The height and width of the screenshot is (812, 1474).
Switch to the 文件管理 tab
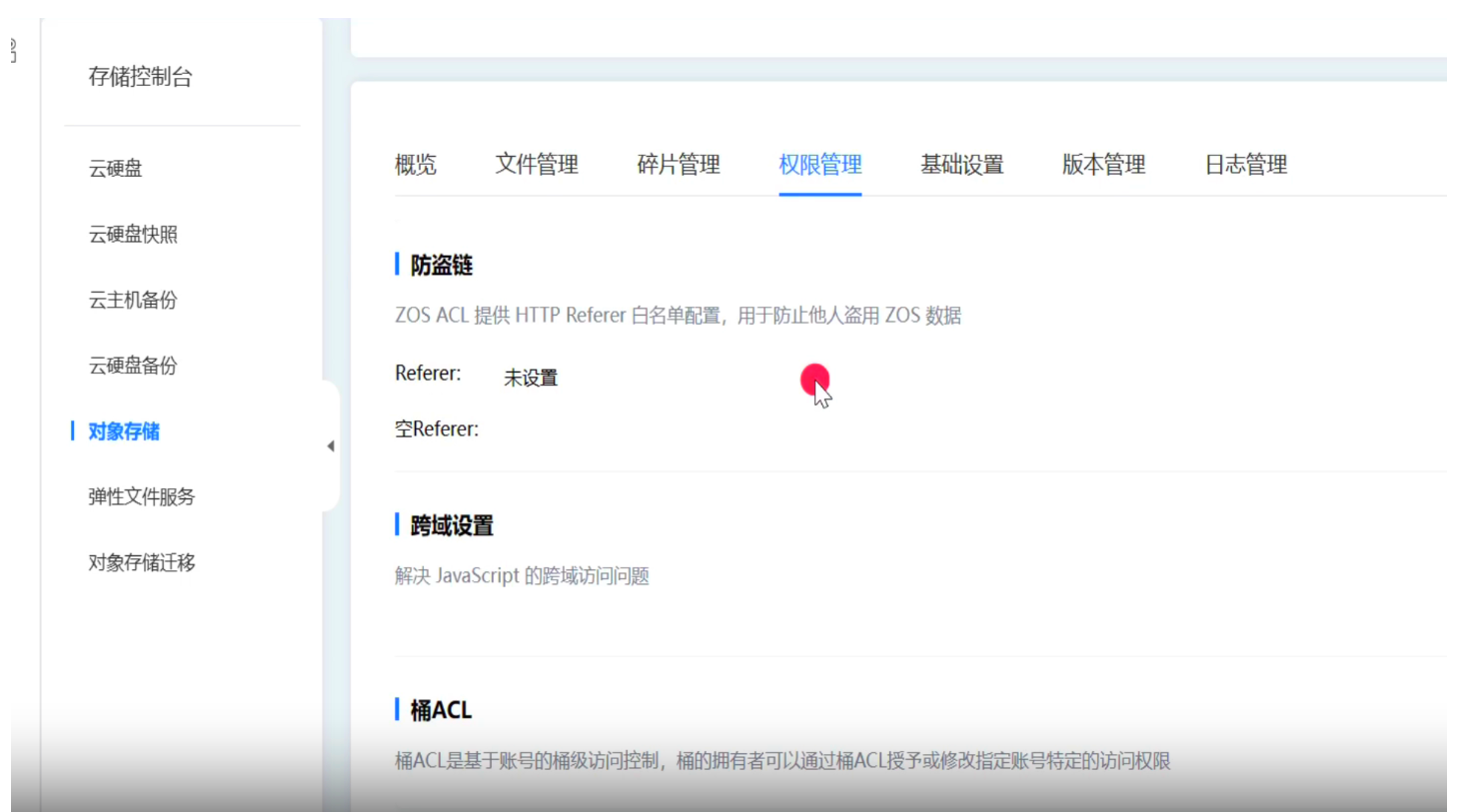tap(537, 165)
